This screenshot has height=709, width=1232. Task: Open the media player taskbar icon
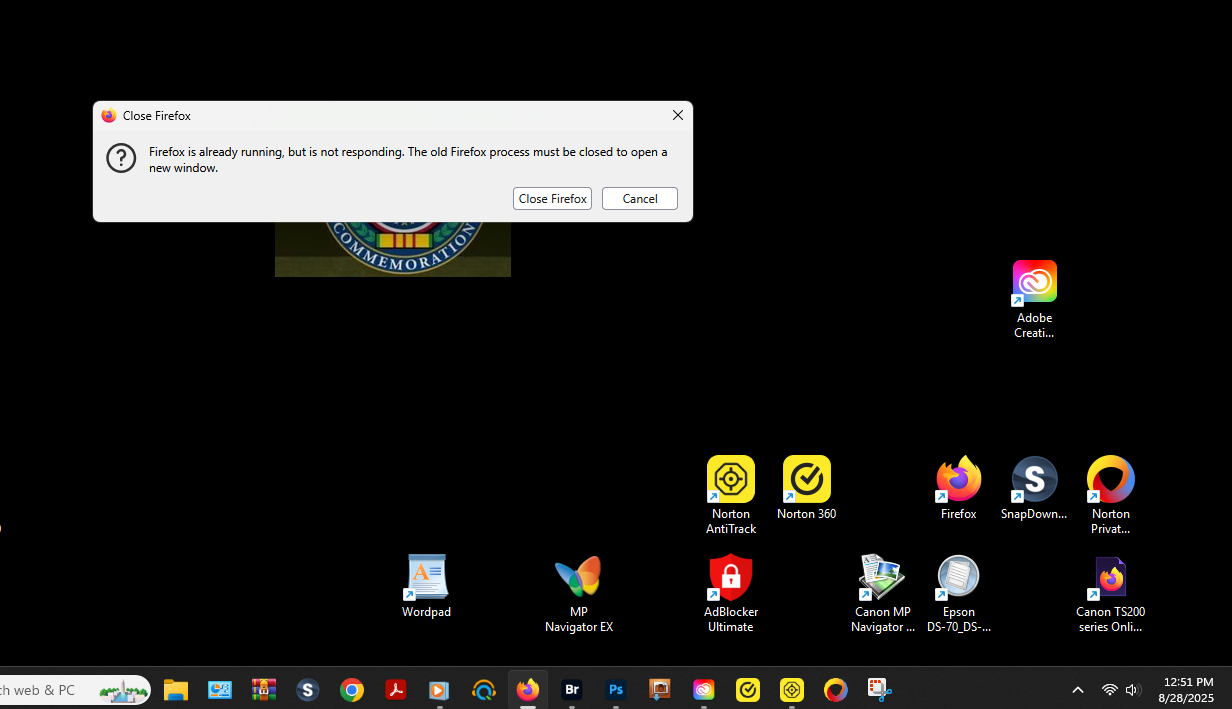click(439, 690)
